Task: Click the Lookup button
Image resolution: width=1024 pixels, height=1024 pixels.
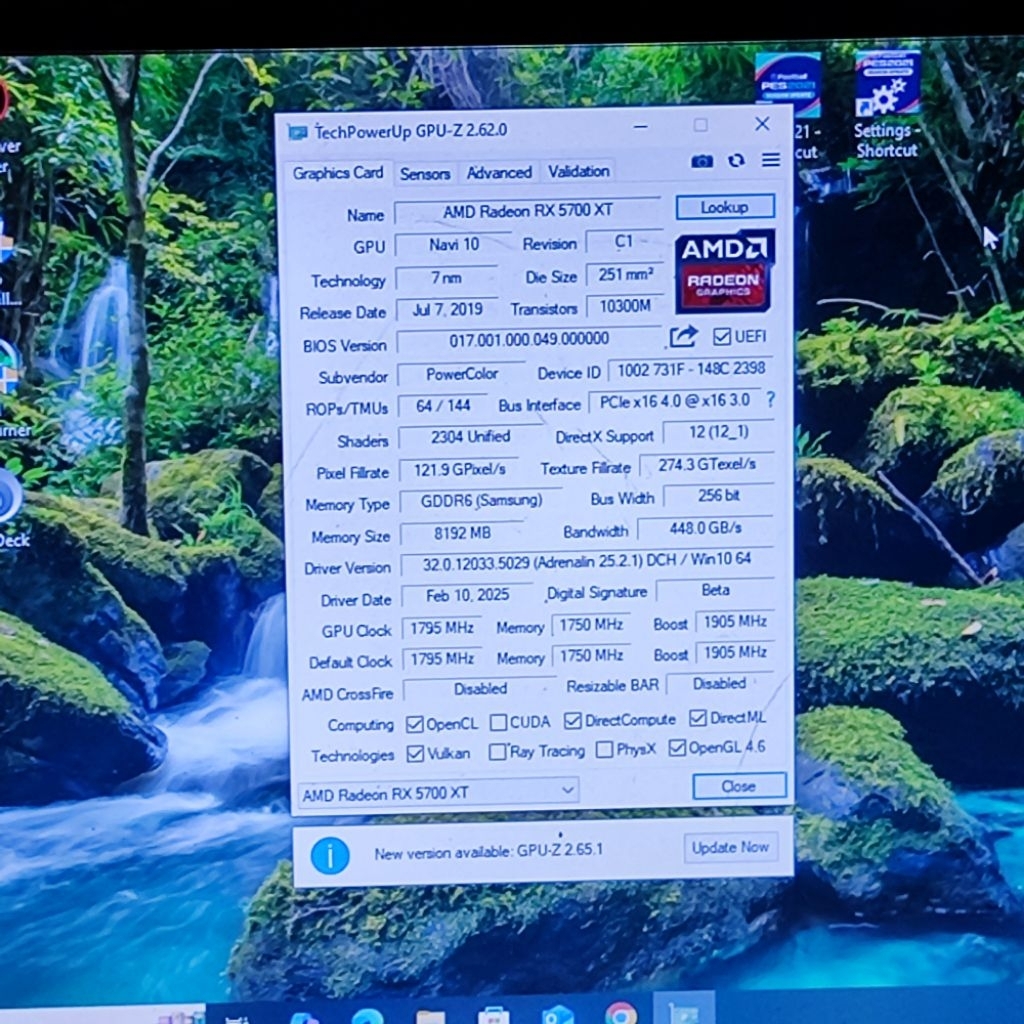Action: click(x=725, y=207)
